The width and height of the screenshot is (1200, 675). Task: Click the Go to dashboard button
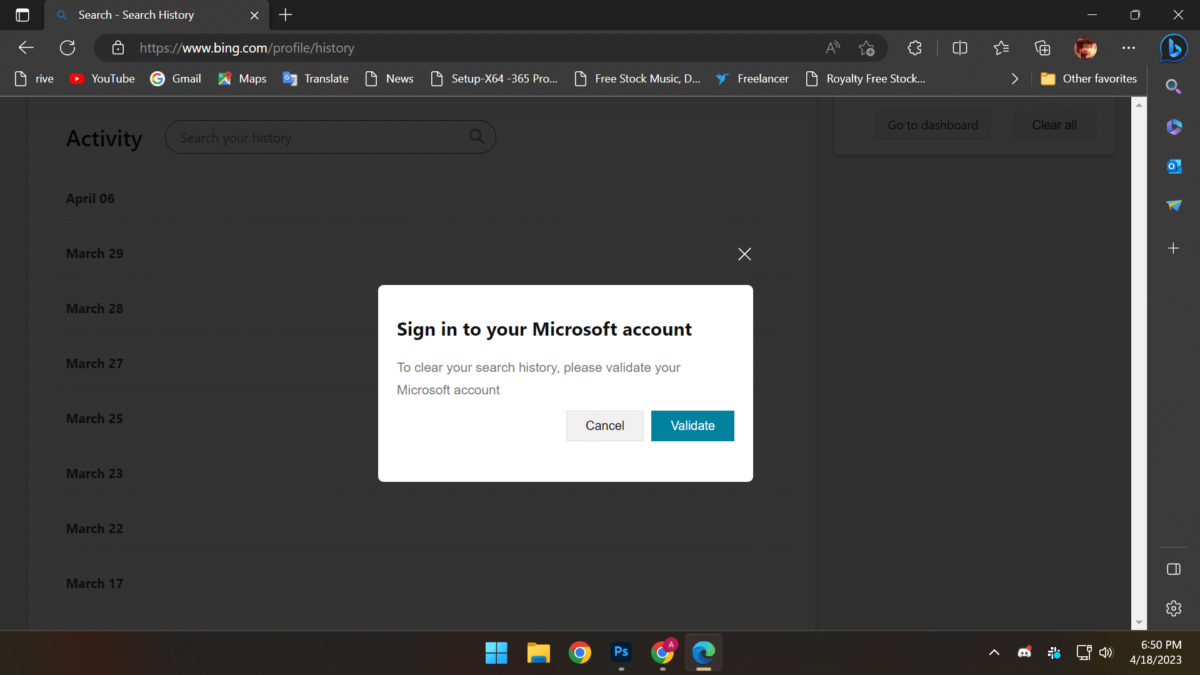click(x=933, y=125)
